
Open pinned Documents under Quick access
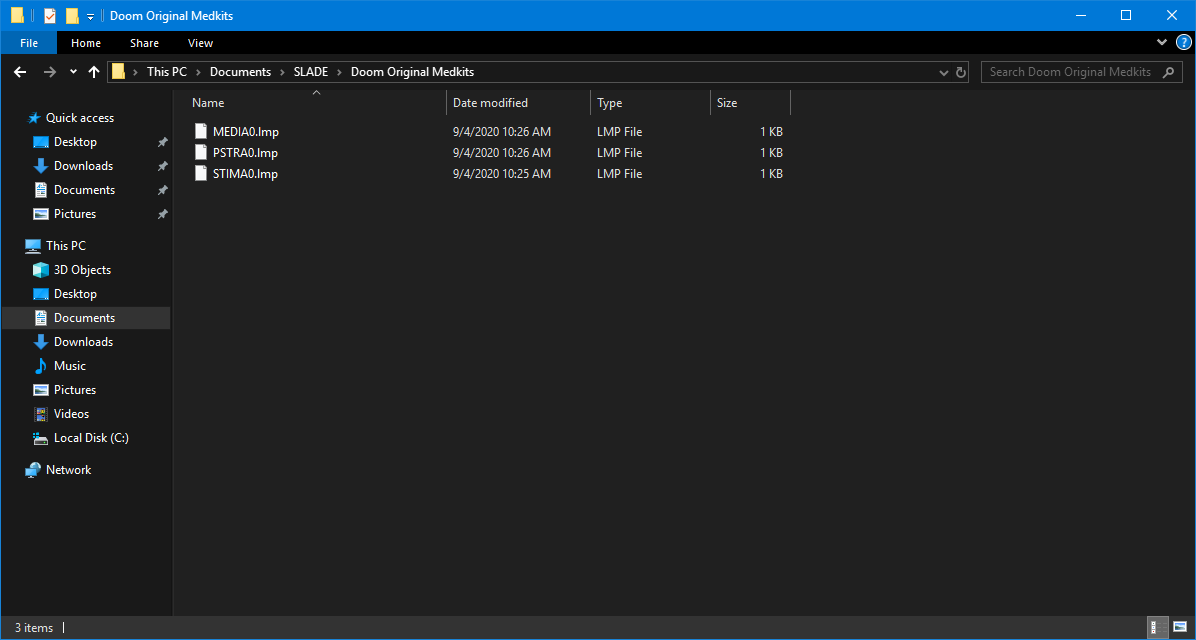tap(84, 190)
